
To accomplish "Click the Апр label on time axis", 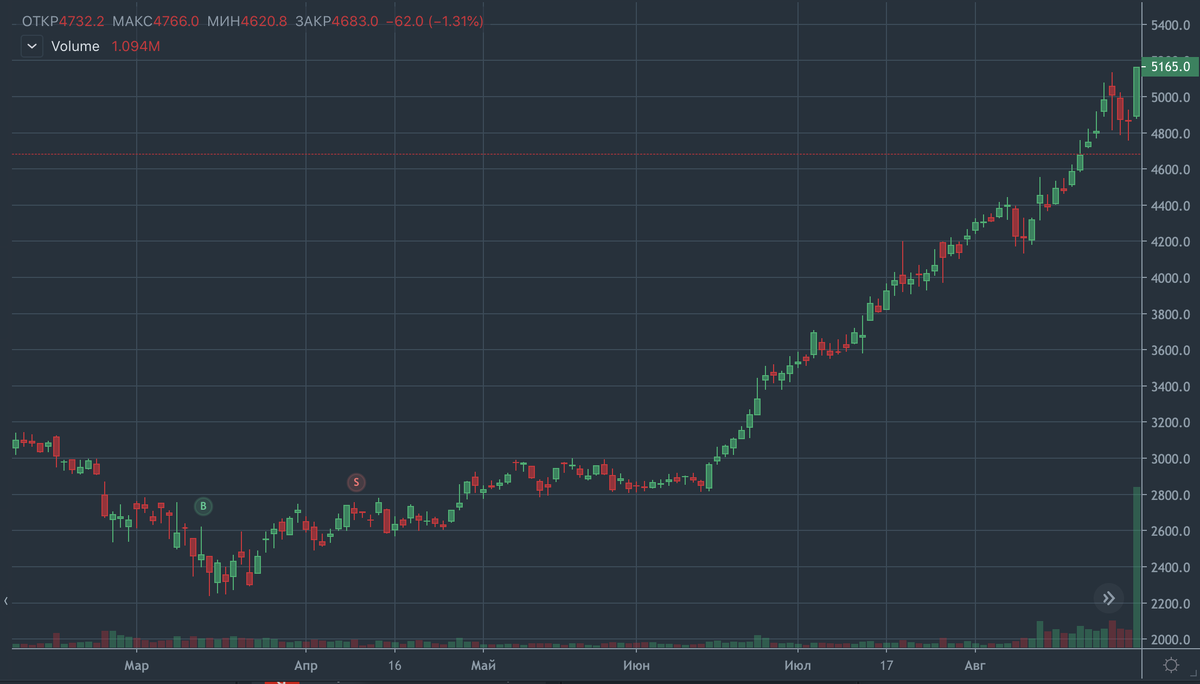I will tap(306, 665).
